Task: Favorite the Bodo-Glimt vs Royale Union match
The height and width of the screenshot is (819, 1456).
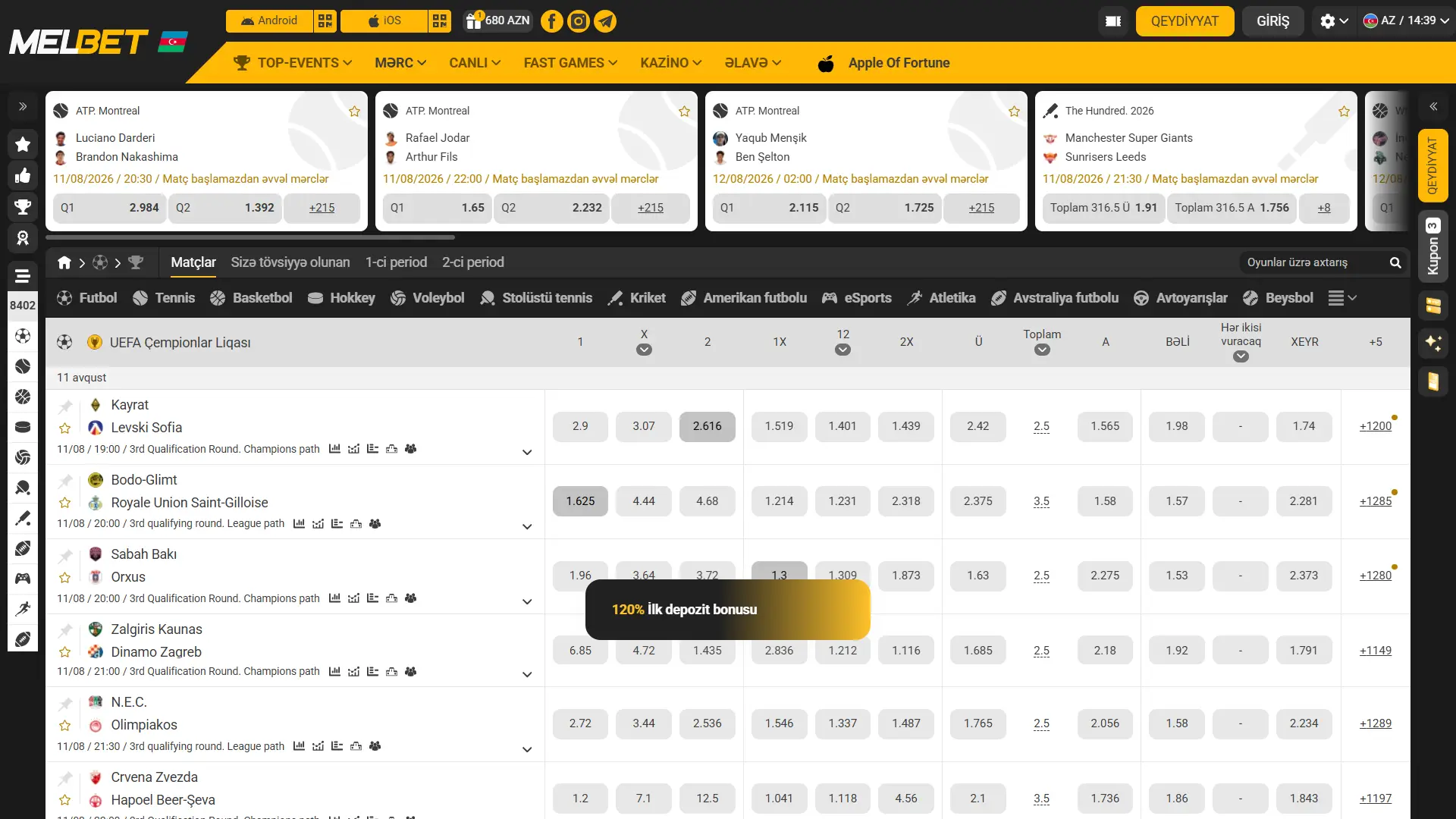Action: tap(65, 503)
